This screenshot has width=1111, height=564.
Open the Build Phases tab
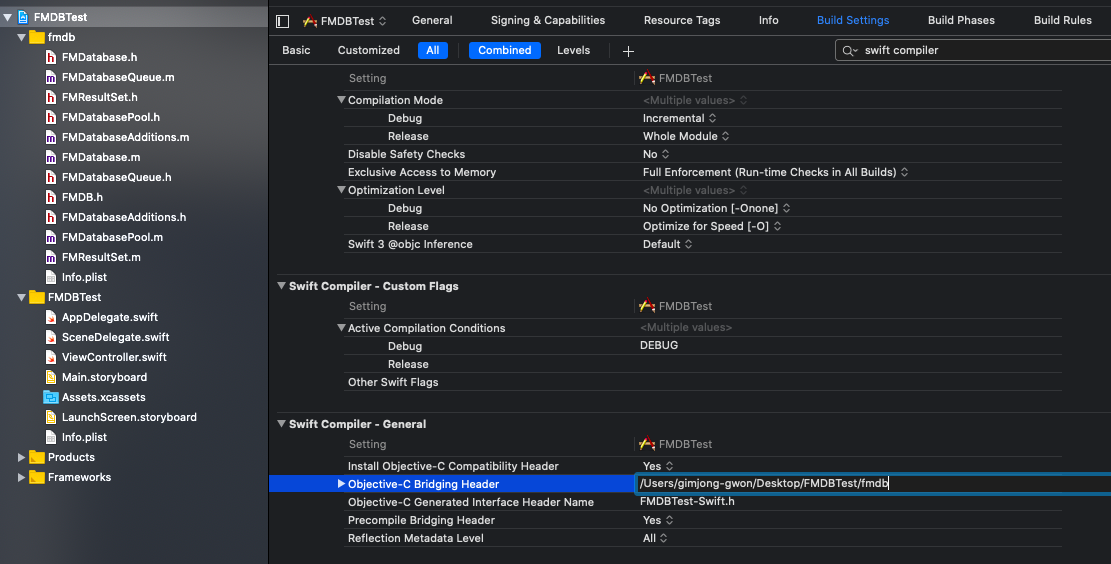961,20
